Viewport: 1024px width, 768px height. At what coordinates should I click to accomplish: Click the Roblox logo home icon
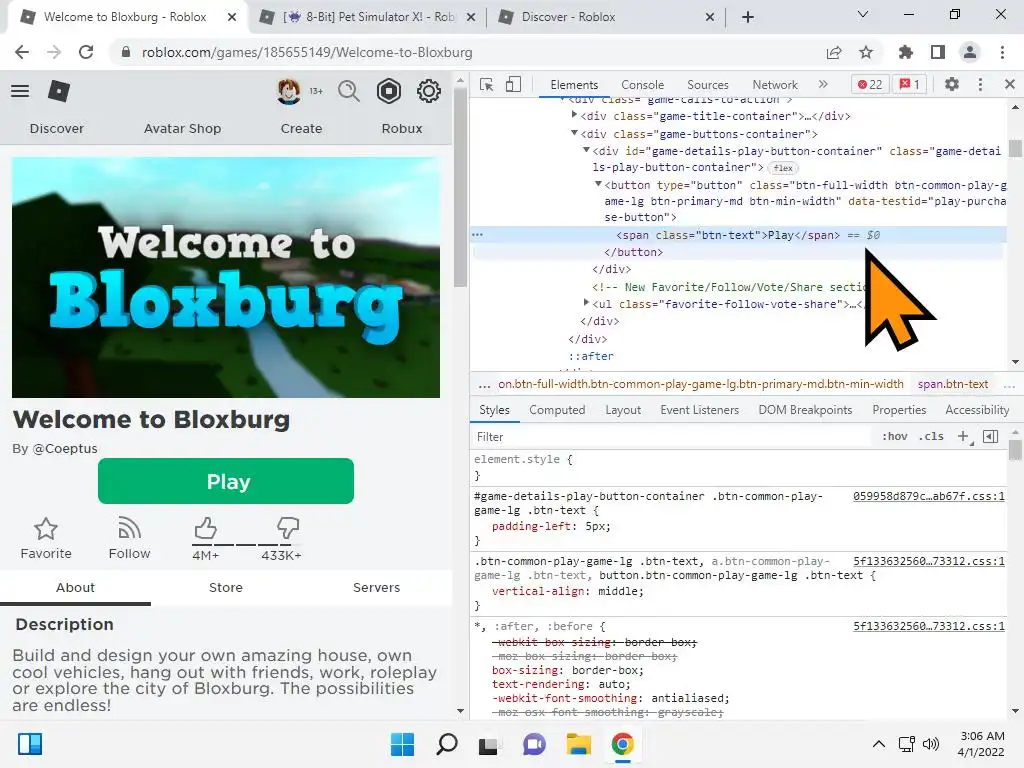pos(59,91)
